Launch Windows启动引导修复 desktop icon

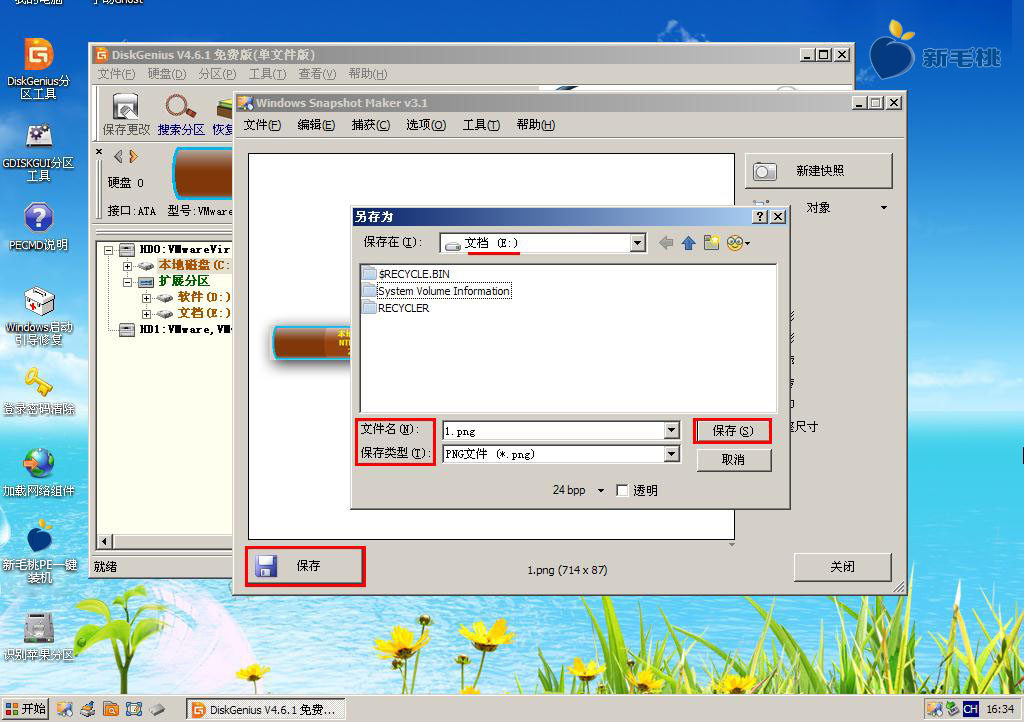point(39,316)
